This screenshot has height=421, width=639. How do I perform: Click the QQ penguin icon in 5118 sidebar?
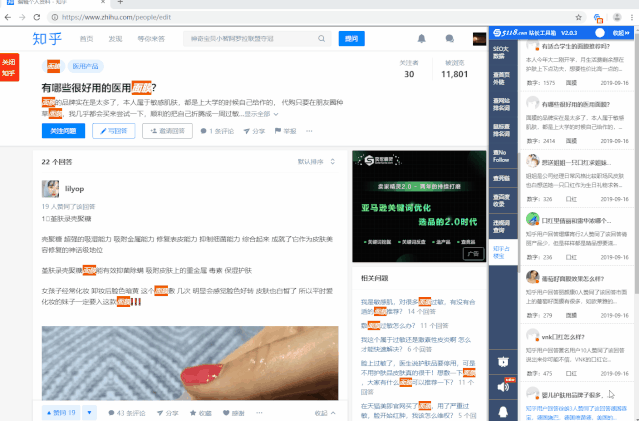click(503, 412)
